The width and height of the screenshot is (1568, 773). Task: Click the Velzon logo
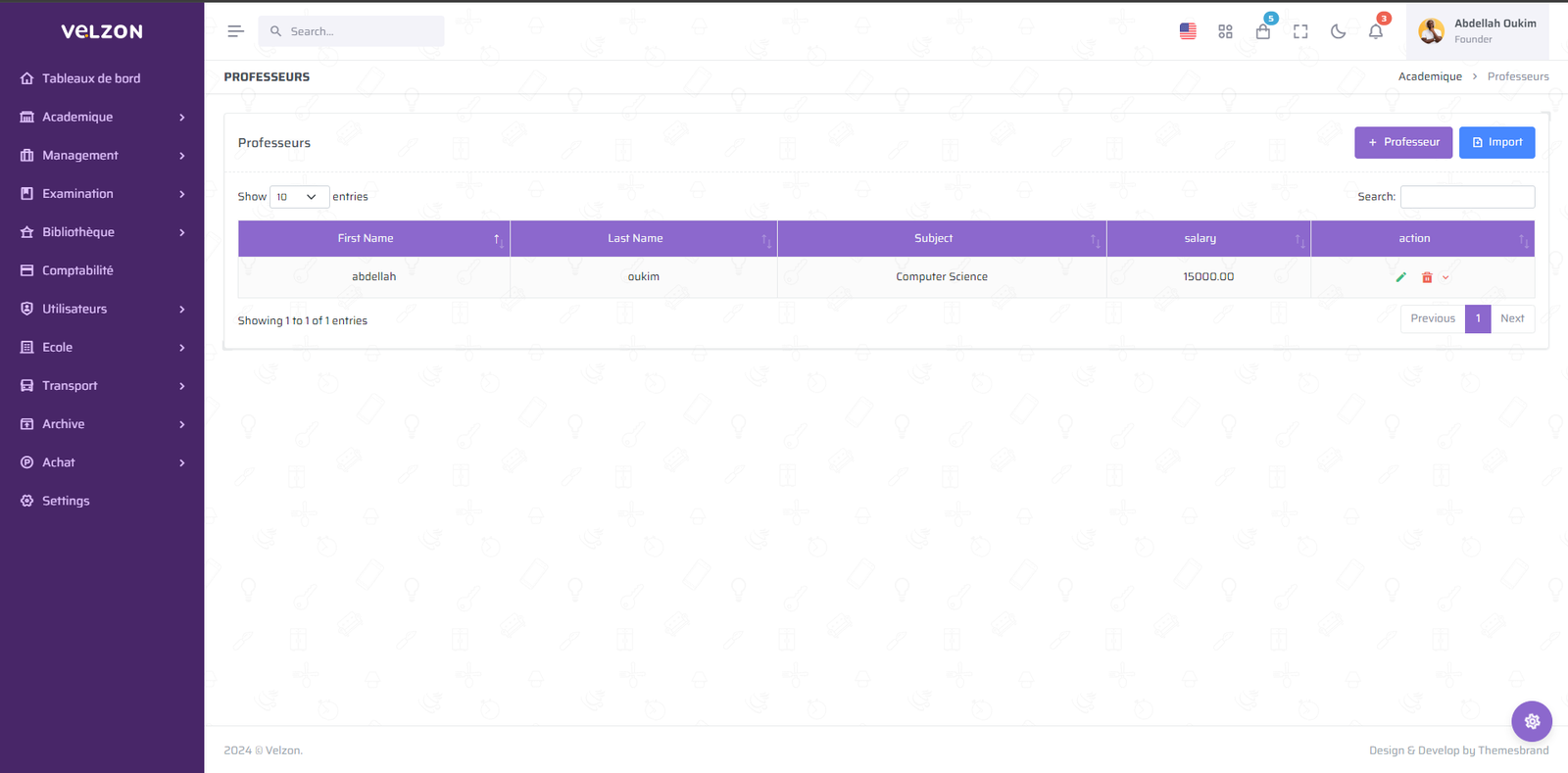pyautogui.click(x=102, y=31)
